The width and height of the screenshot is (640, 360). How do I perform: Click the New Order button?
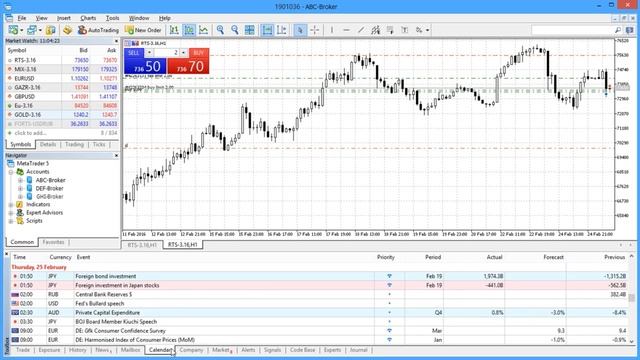pos(143,30)
